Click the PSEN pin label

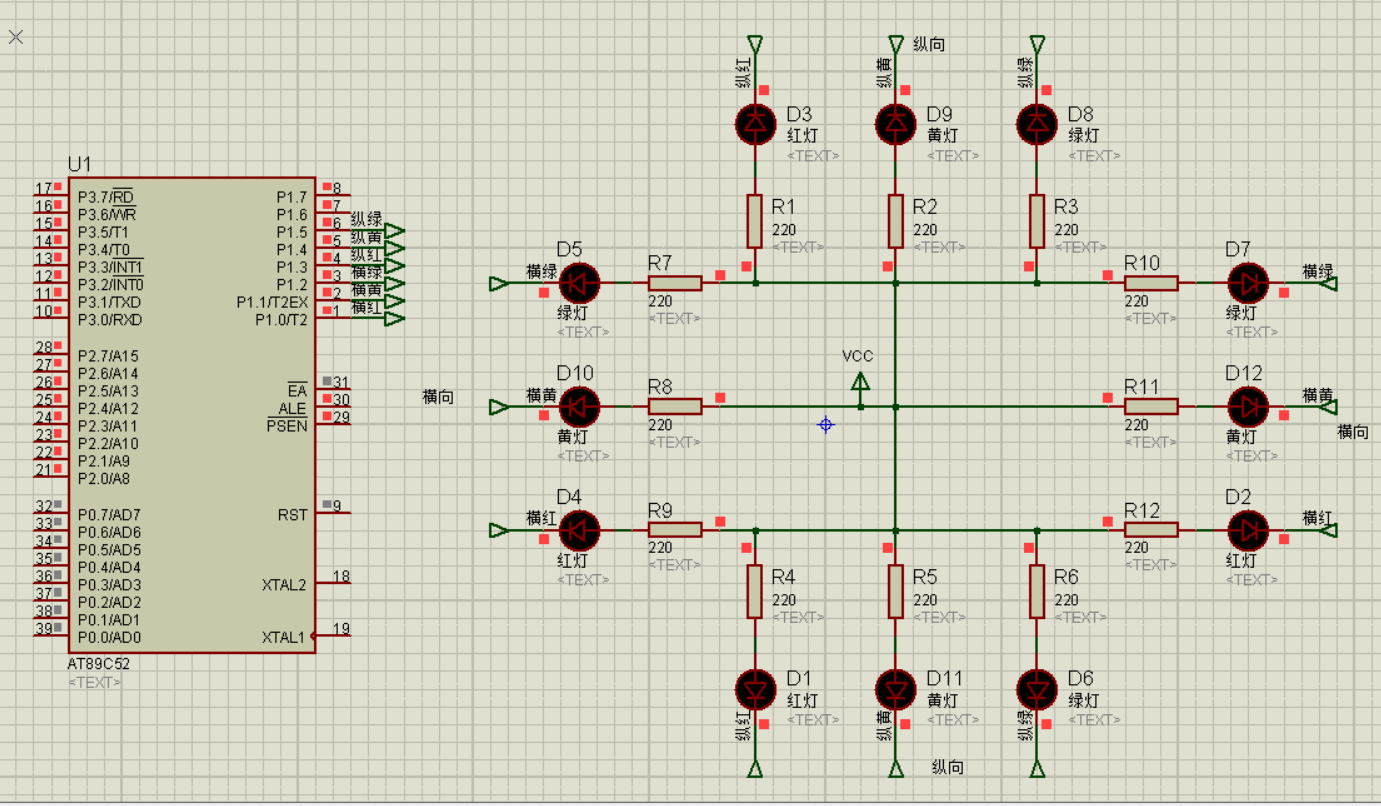point(287,426)
